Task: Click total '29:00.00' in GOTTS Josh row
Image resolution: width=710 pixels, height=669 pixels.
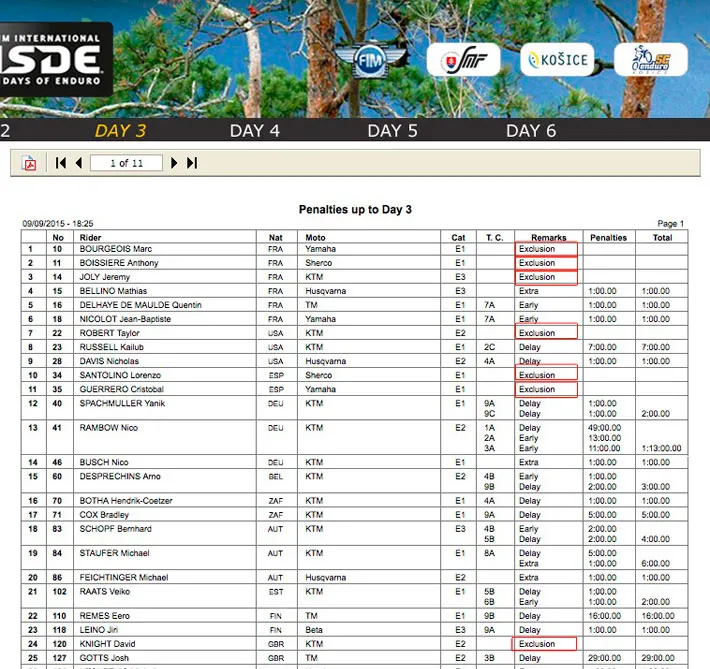Action: tap(658, 658)
